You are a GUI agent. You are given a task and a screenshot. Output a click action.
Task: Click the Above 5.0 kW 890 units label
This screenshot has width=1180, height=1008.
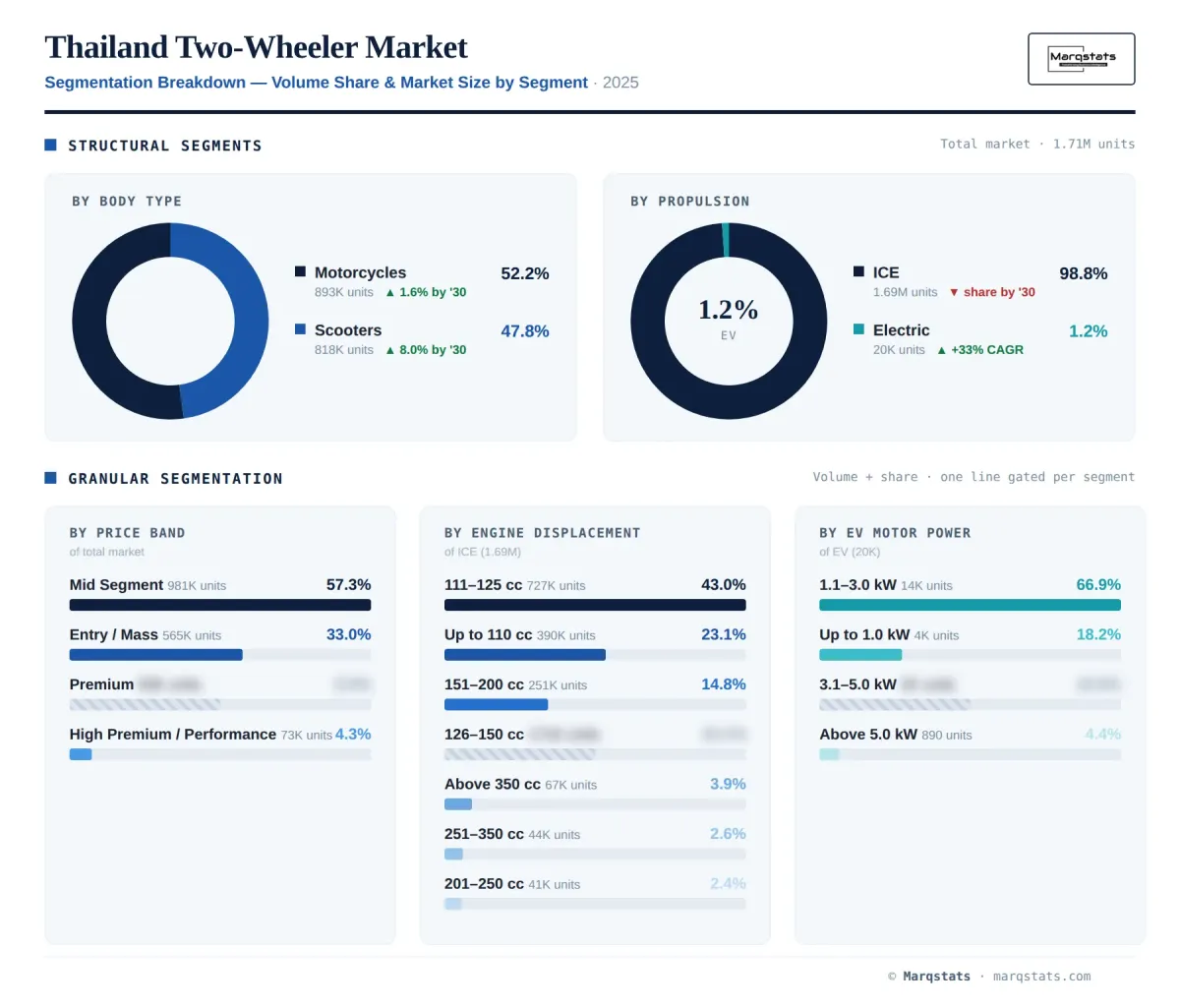point(947,736)
